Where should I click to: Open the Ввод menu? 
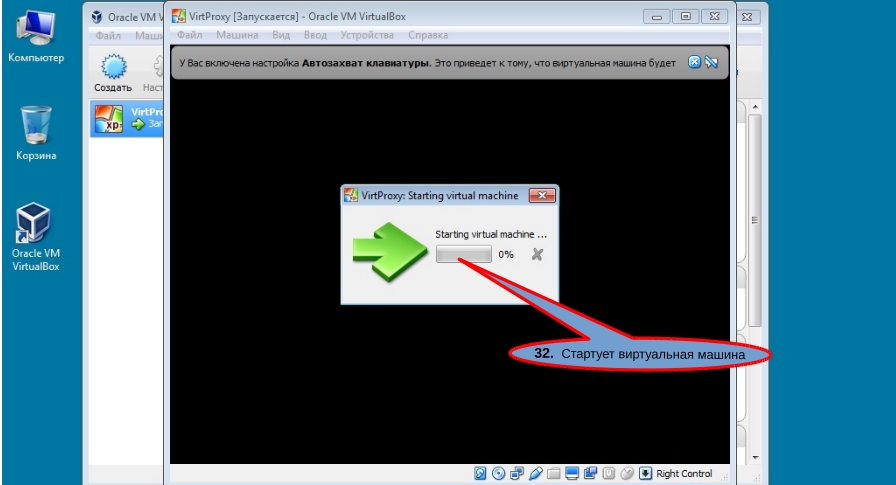pyautogui.click(x=315, y=35)
